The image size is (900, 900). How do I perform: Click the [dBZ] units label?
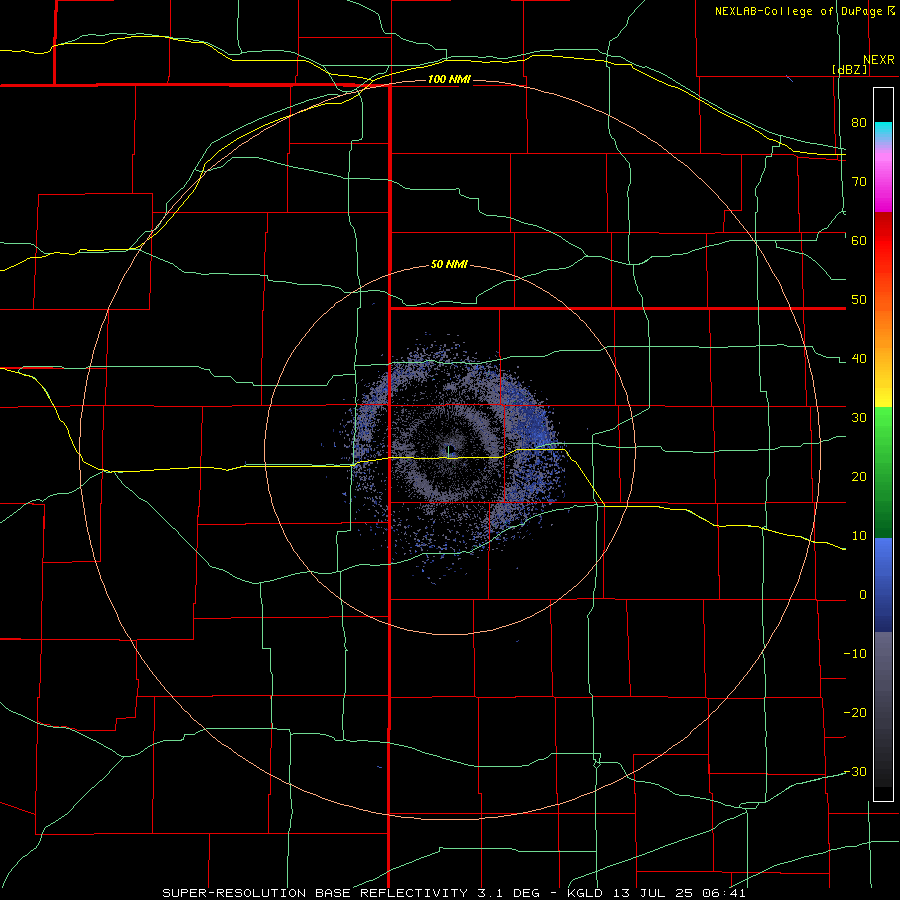pos(849,70)
